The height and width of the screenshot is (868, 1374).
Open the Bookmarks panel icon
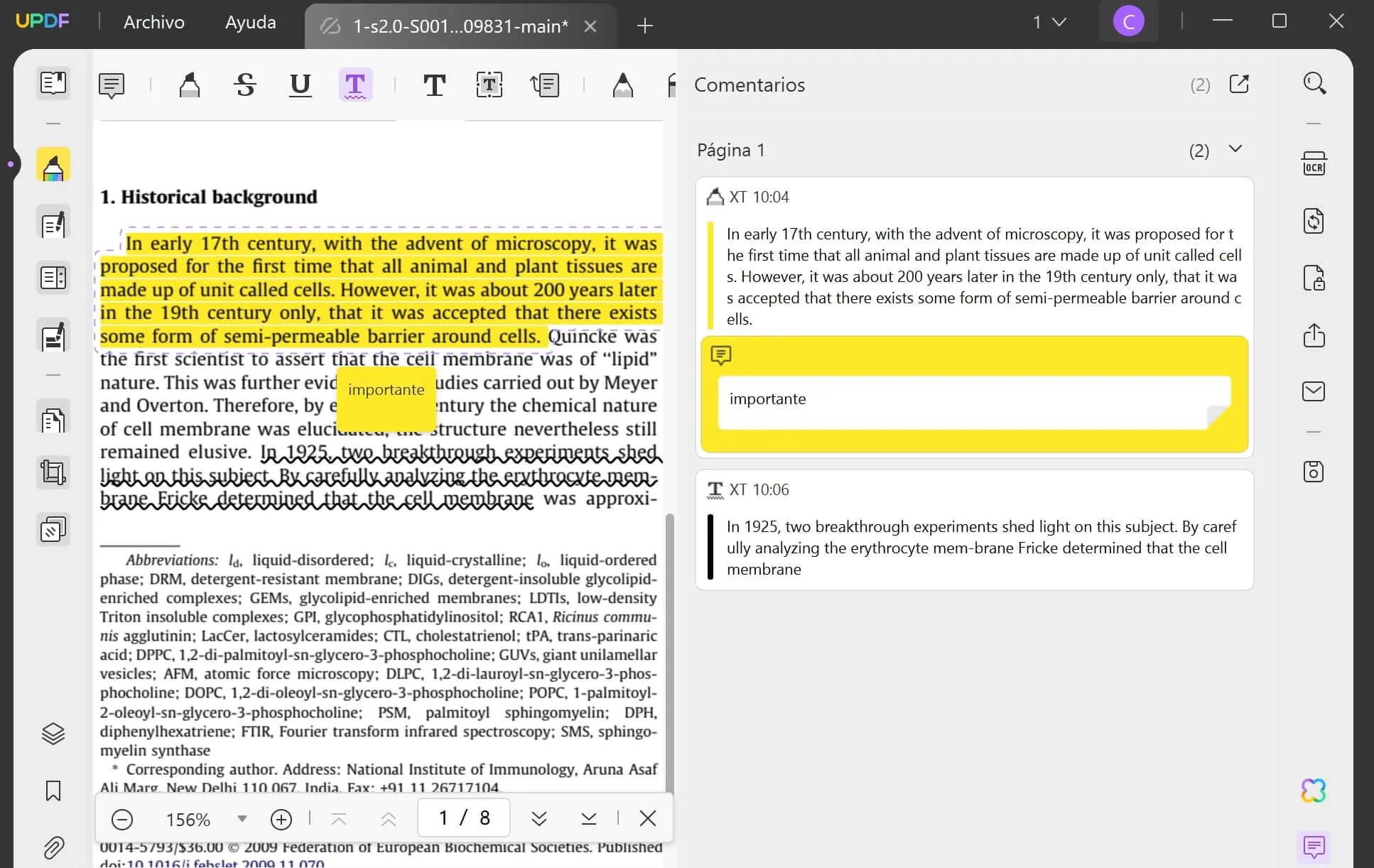[x=53, y=791]
